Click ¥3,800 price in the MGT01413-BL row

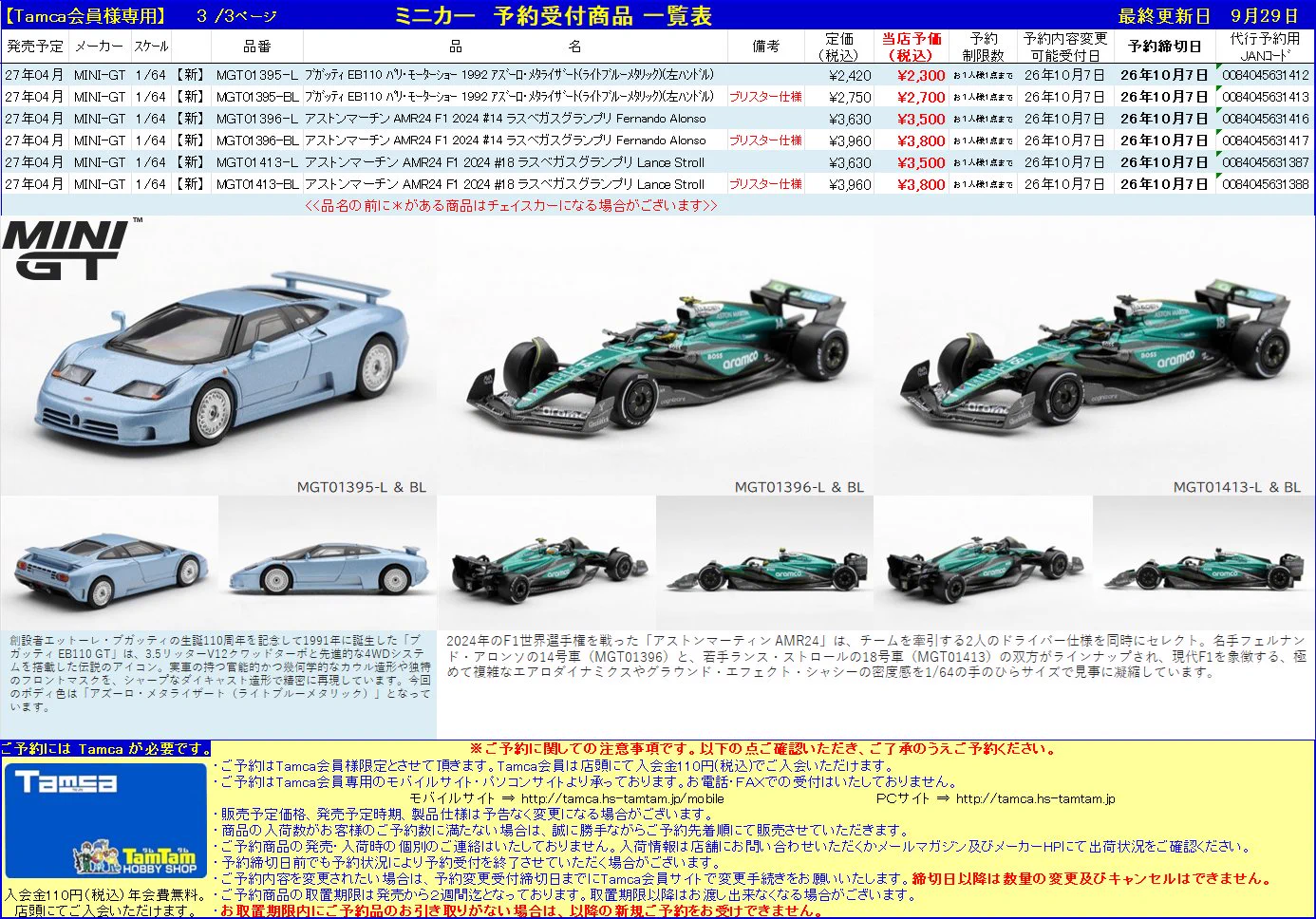(x=921, y=184)
